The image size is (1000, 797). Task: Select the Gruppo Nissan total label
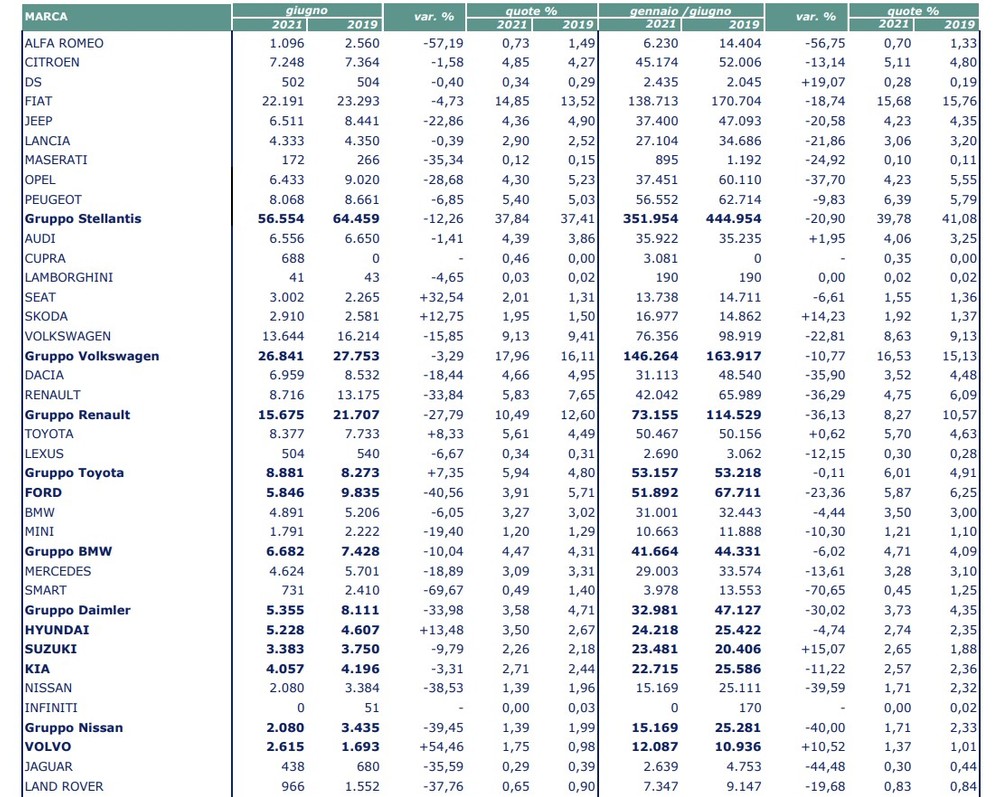click(73, 728)
